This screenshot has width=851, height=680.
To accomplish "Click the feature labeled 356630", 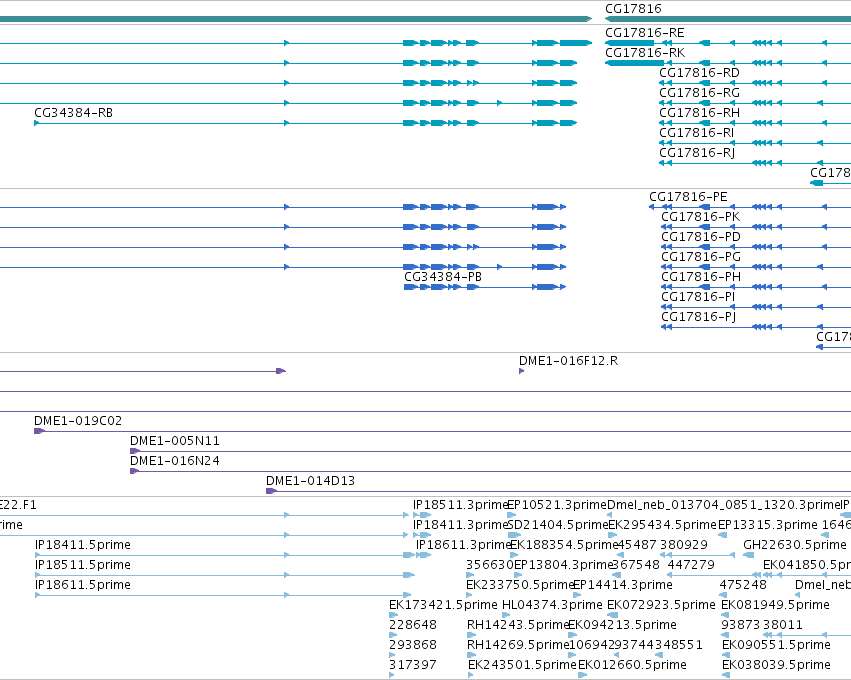I will tap(490, 565).
